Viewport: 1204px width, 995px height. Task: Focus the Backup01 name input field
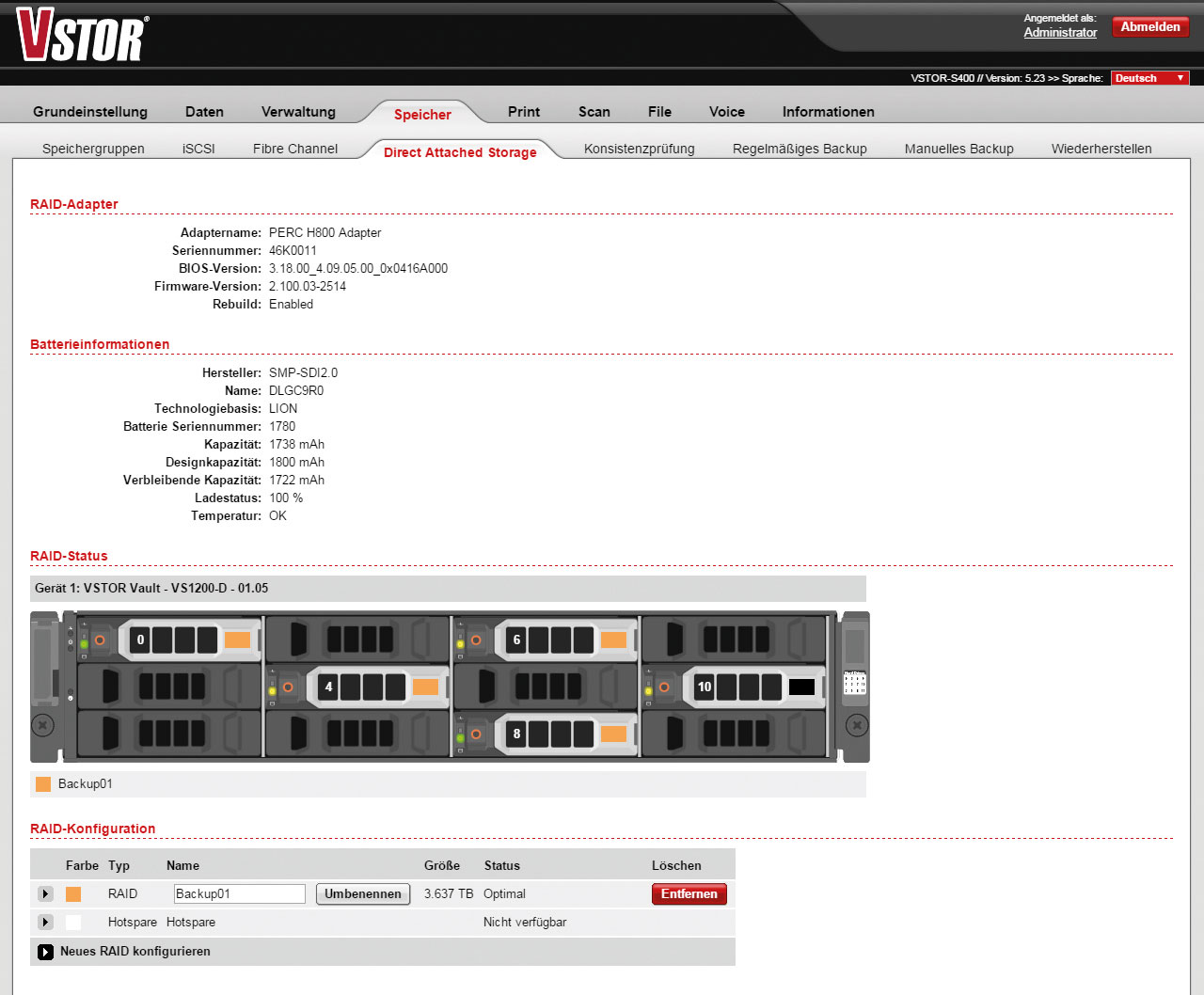[240, 893]
